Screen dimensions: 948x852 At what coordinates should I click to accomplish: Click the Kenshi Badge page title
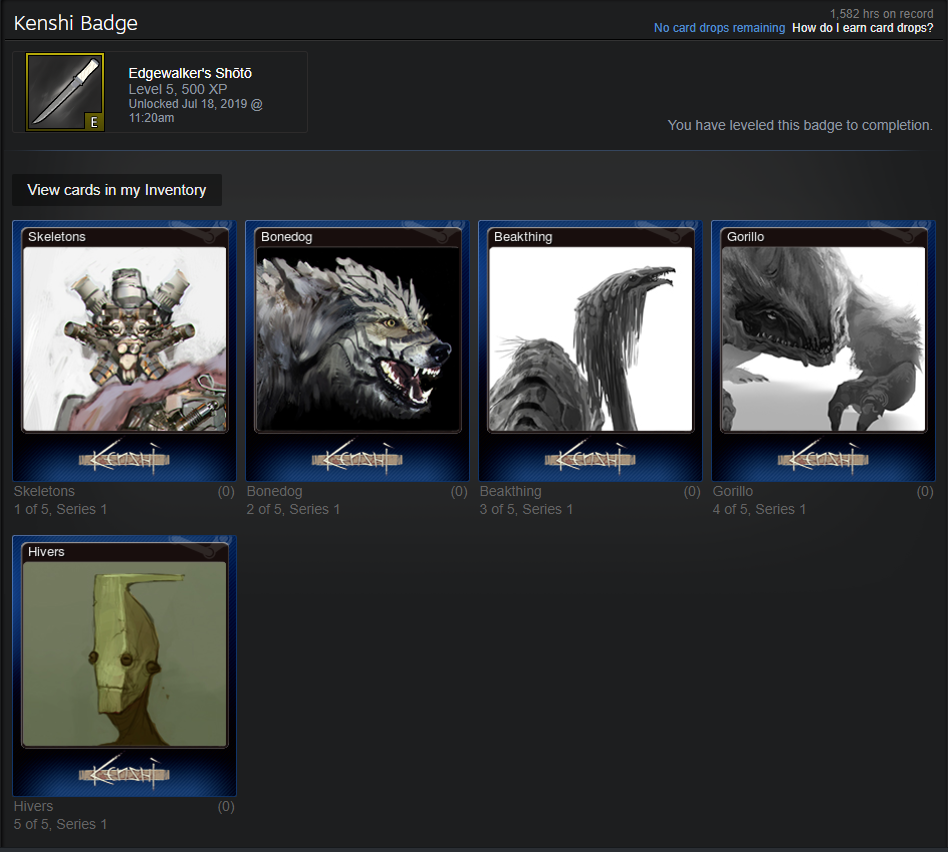(x=76, y=23)
